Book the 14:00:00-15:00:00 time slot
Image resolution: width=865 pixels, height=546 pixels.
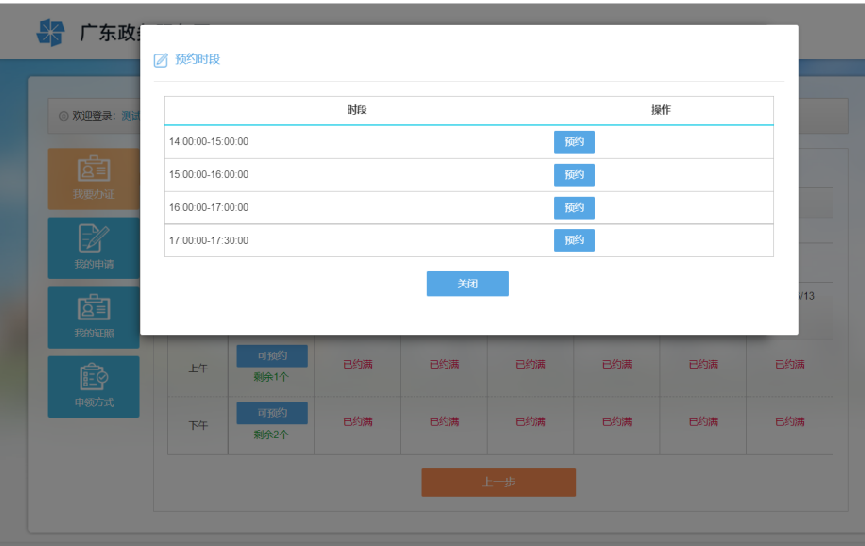[x=574, y=142]
